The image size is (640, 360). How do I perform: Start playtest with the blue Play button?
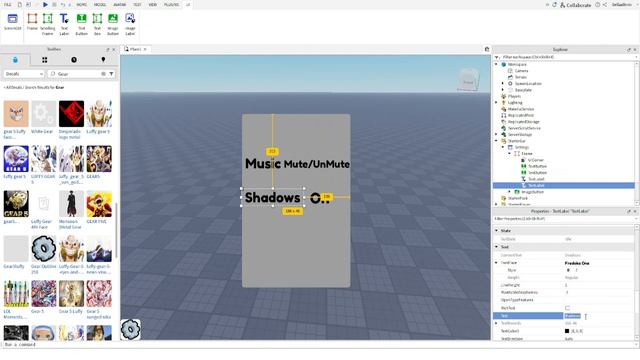pos(45,4)
